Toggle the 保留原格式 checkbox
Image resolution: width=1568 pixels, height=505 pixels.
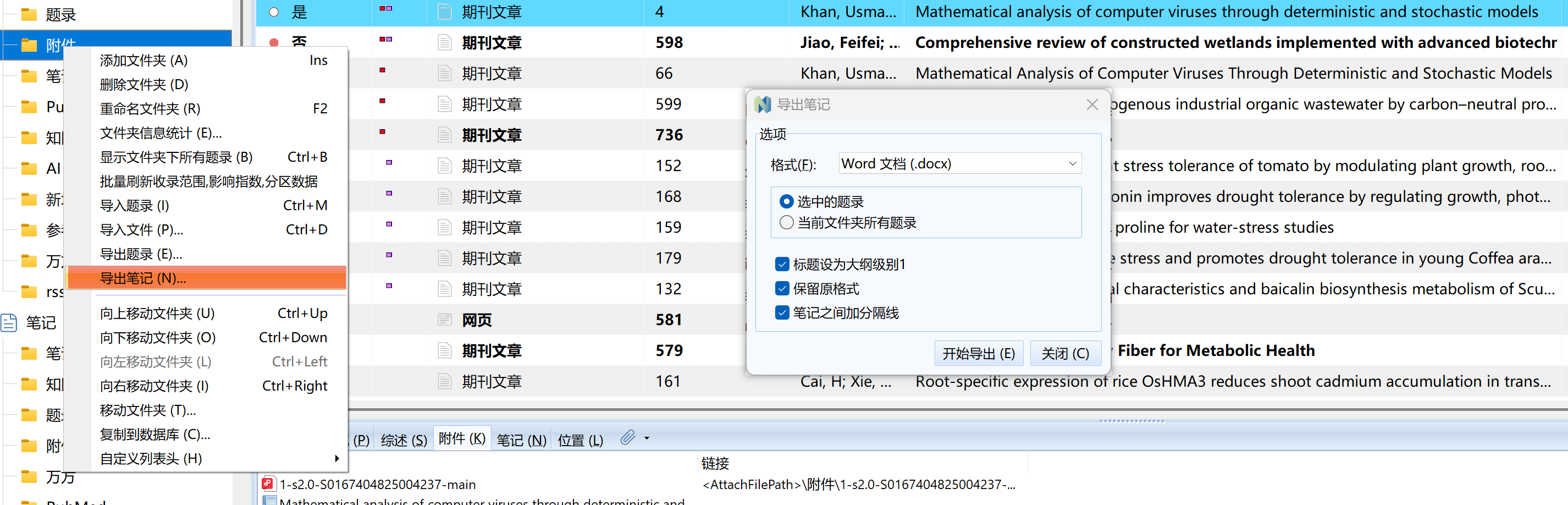782,288
